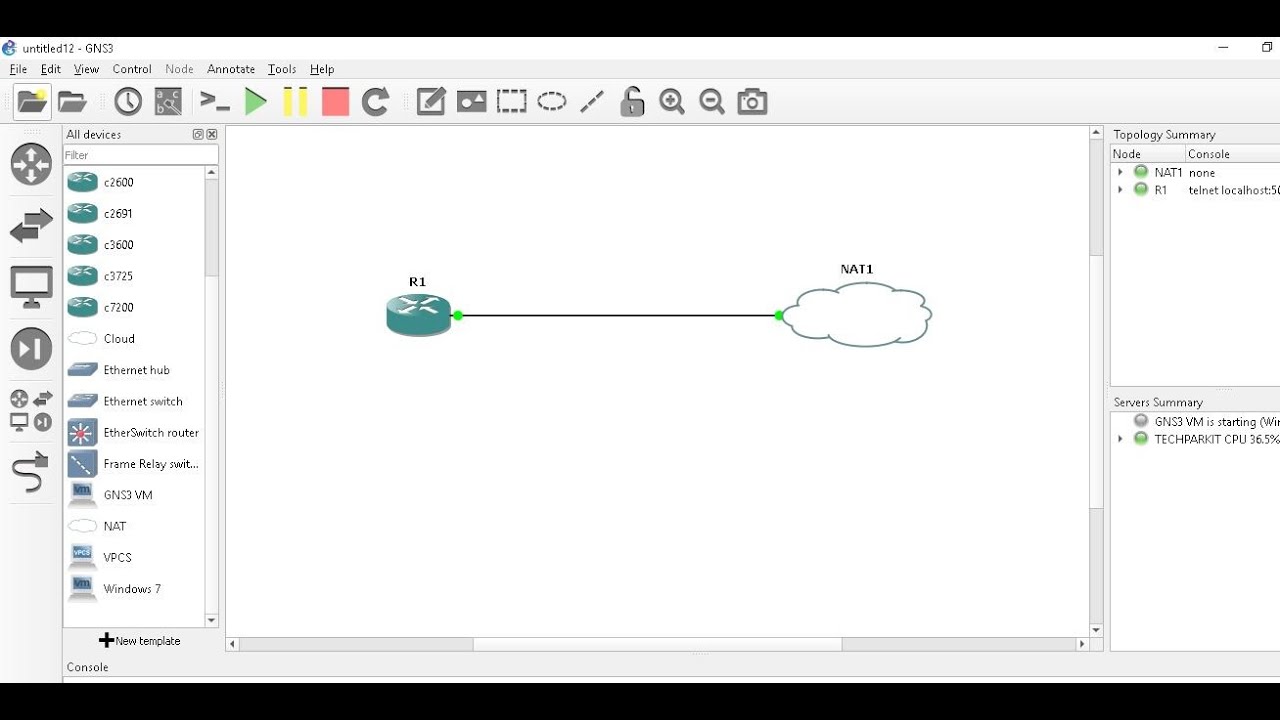This screenshot has width=1280, height=720.
Task: Select the draw ellipse tool
Action: coord(552,101)
